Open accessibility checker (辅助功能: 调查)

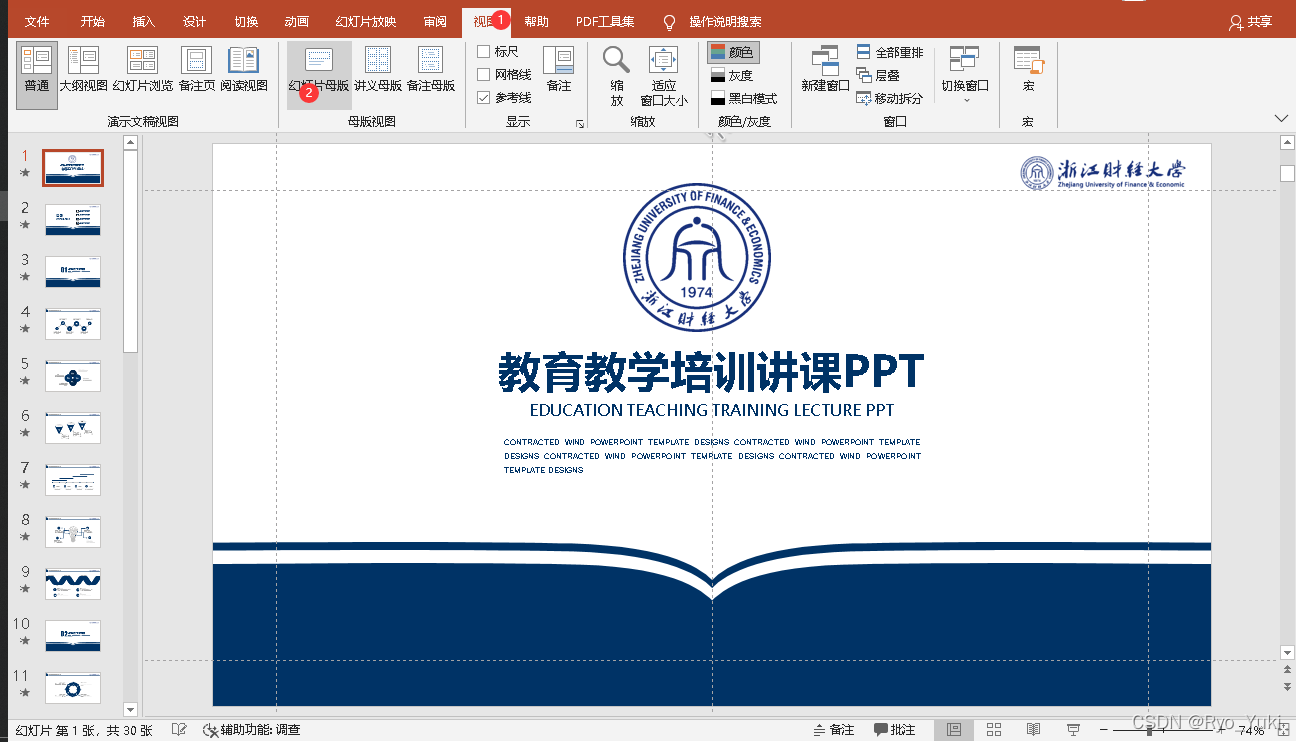[251, 730]
